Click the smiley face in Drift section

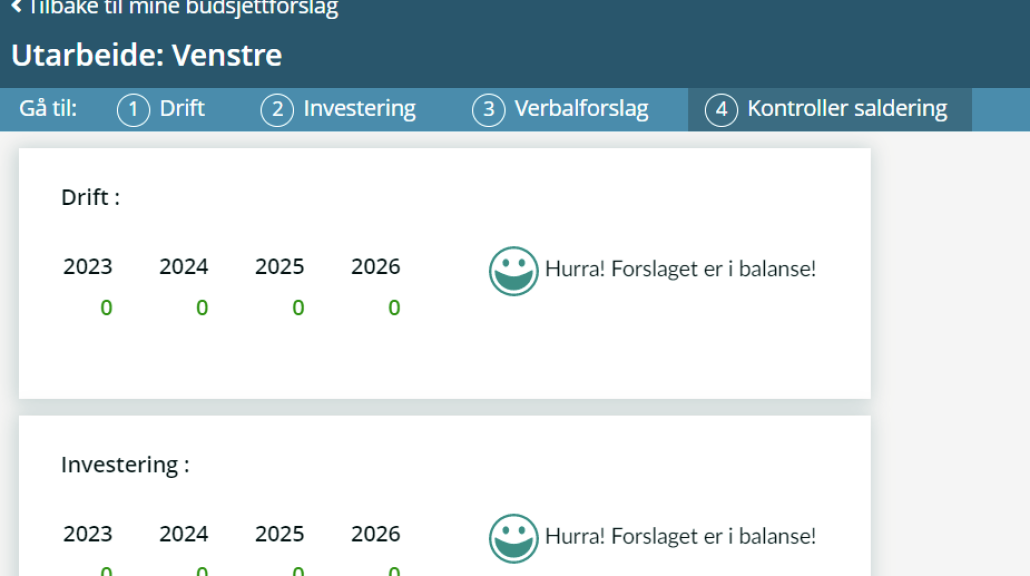pyautogui.click(x=514, y=271)
